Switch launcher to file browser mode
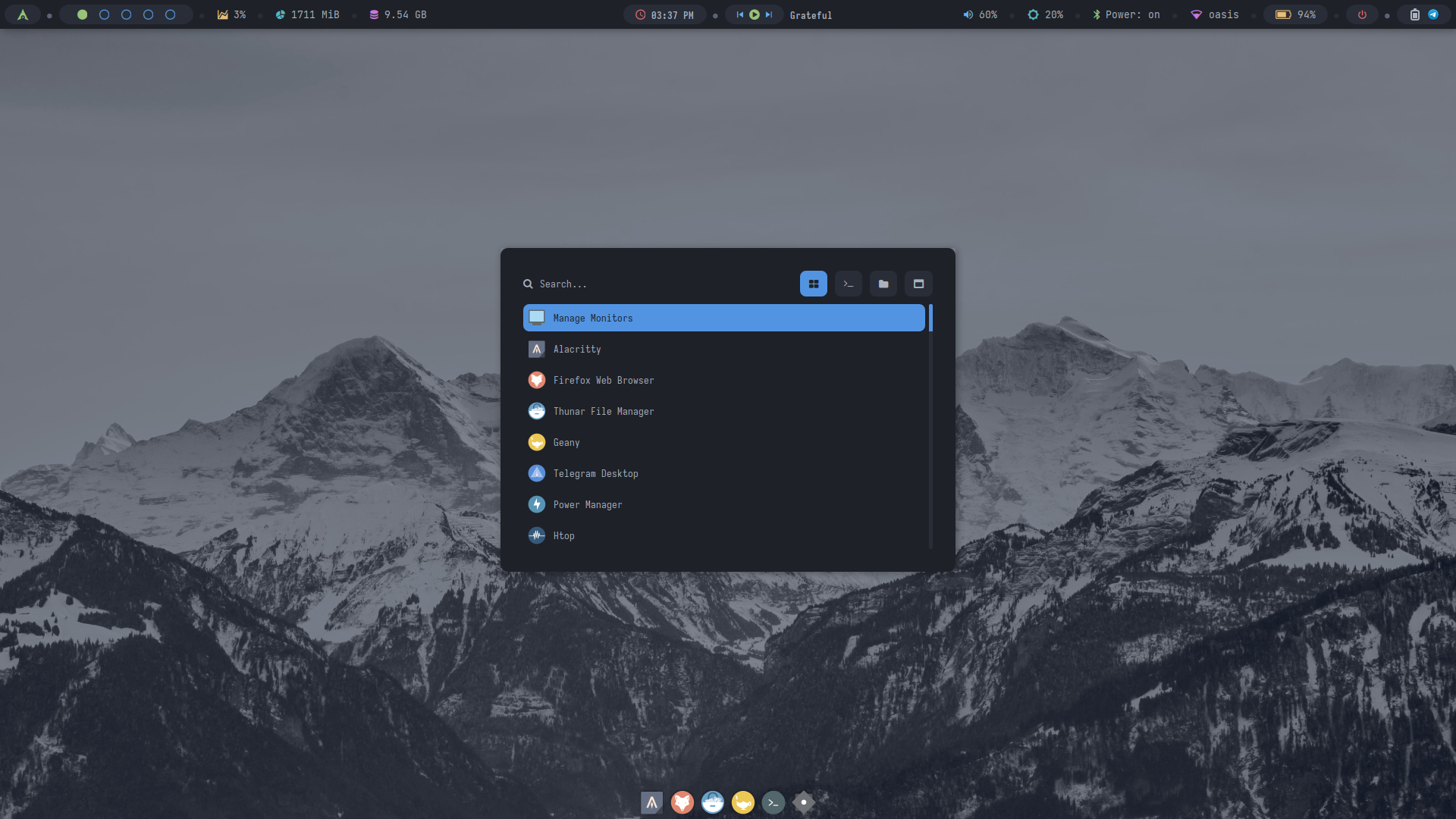This screenshot has height=819, width=1456. click(883, 284)
